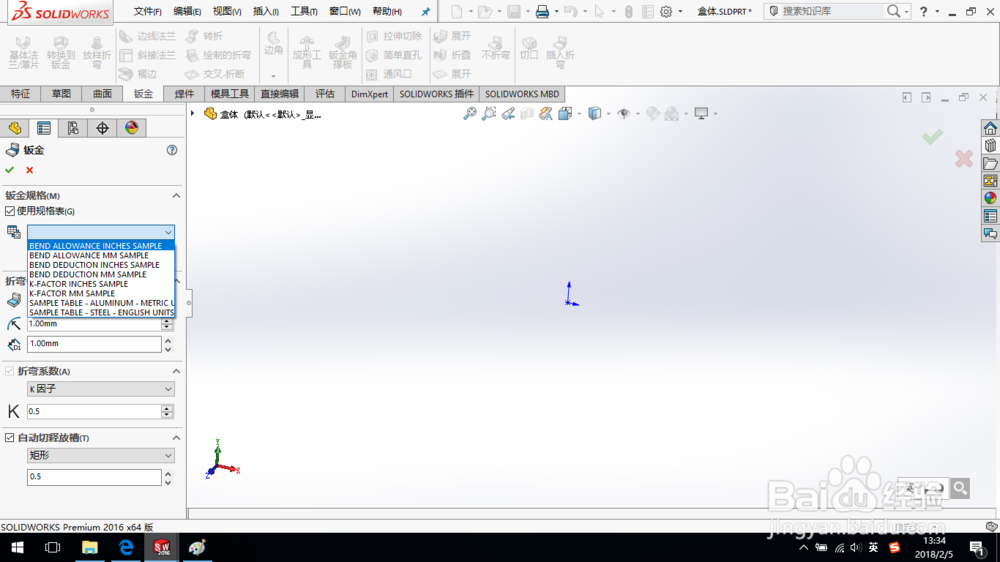Collapse the 自动切释放槽 section
The height and width of the screenshot is (562, 1000).
pyautogui.click(x=176, y=438)
